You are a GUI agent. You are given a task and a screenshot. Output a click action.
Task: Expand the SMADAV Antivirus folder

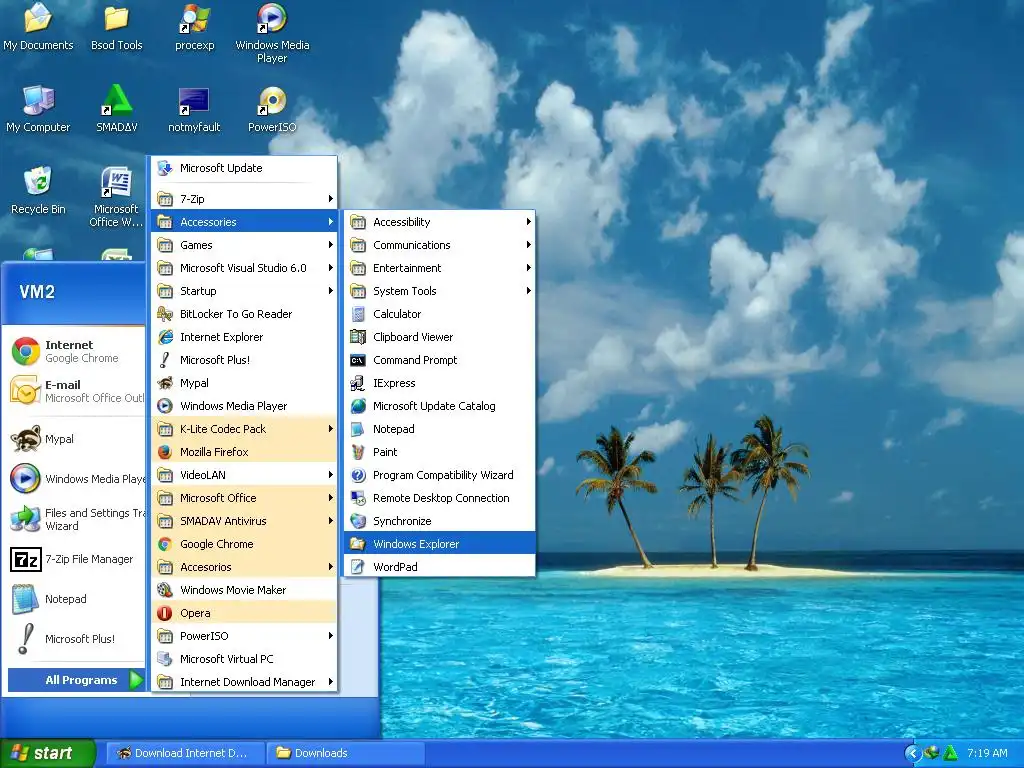click(x=244, y=521)
